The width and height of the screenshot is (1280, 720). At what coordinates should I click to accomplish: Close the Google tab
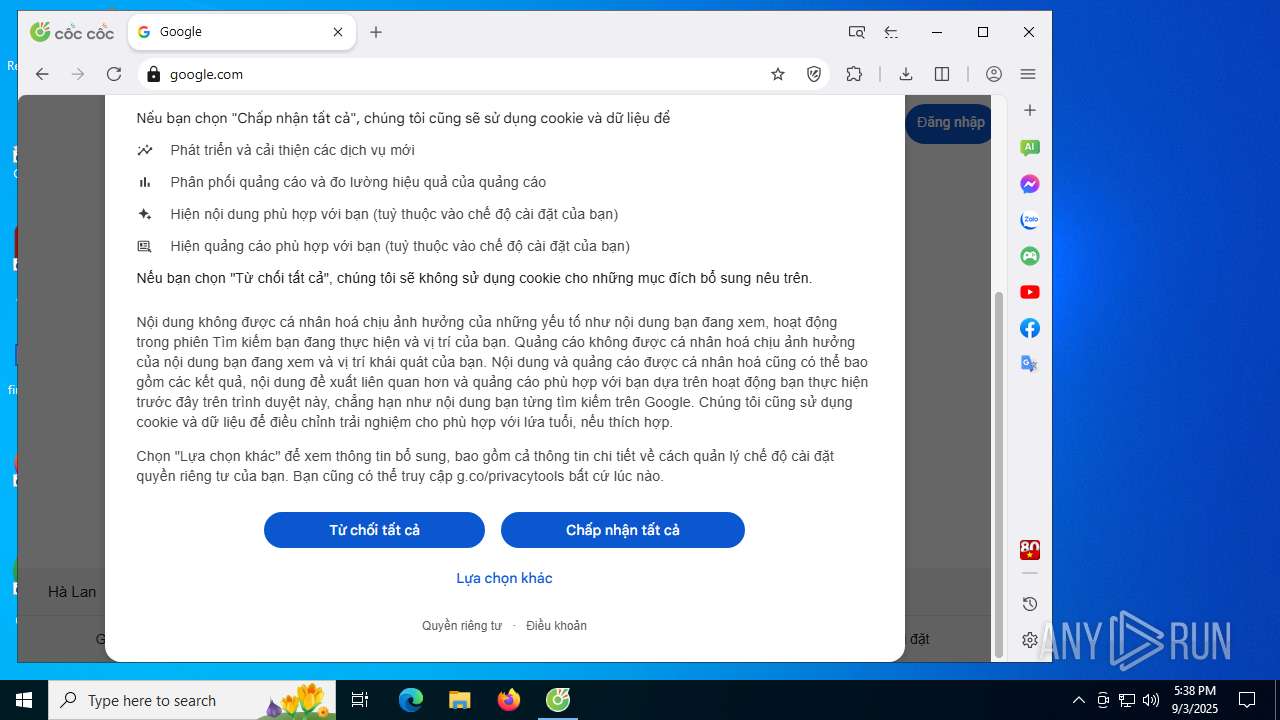[x=338, y=32]
